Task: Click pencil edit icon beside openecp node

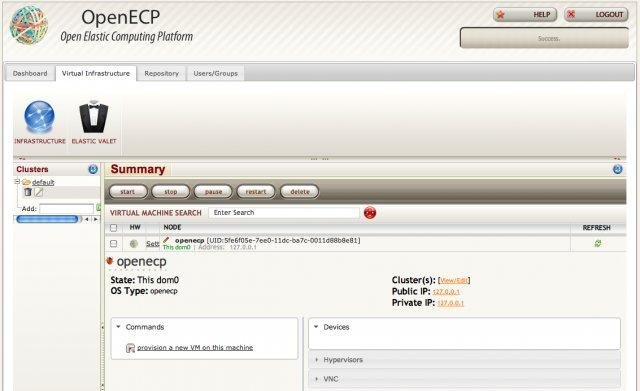Action: pos(166,240)
